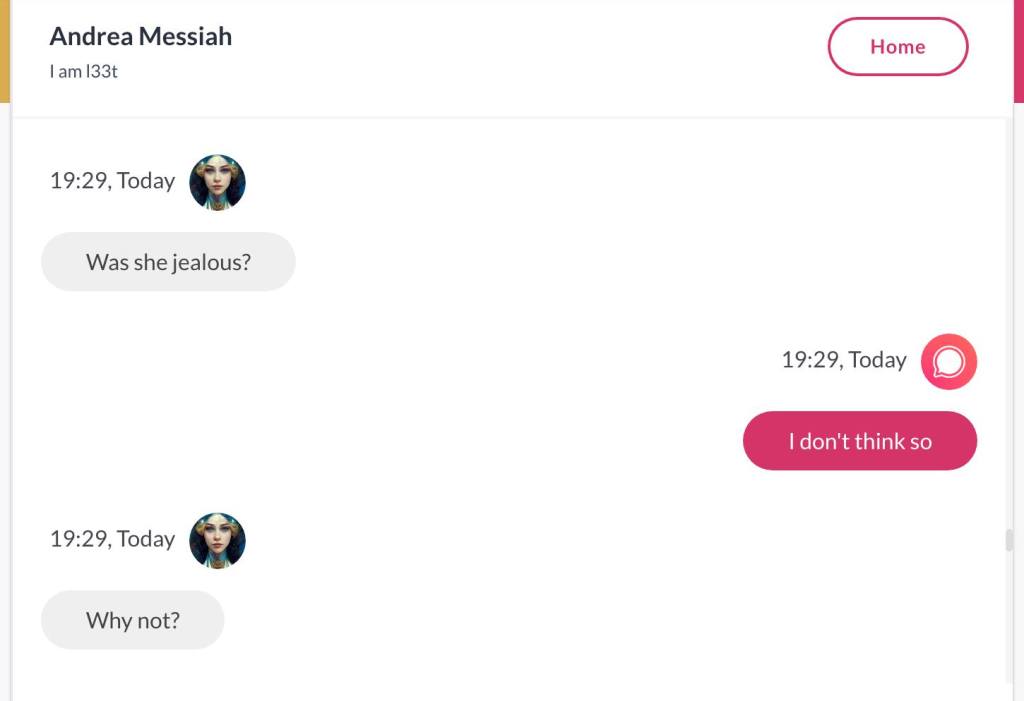This screenshot has width=1024, height=701.
Task: Click the timestamp above 'Was she jealous?'
Action: 112,181
